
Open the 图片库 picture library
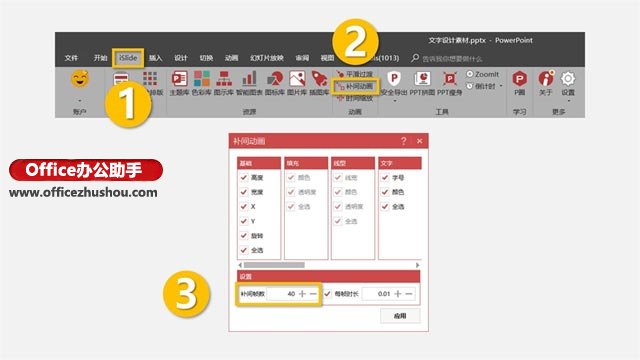click(x=297, y=83)
